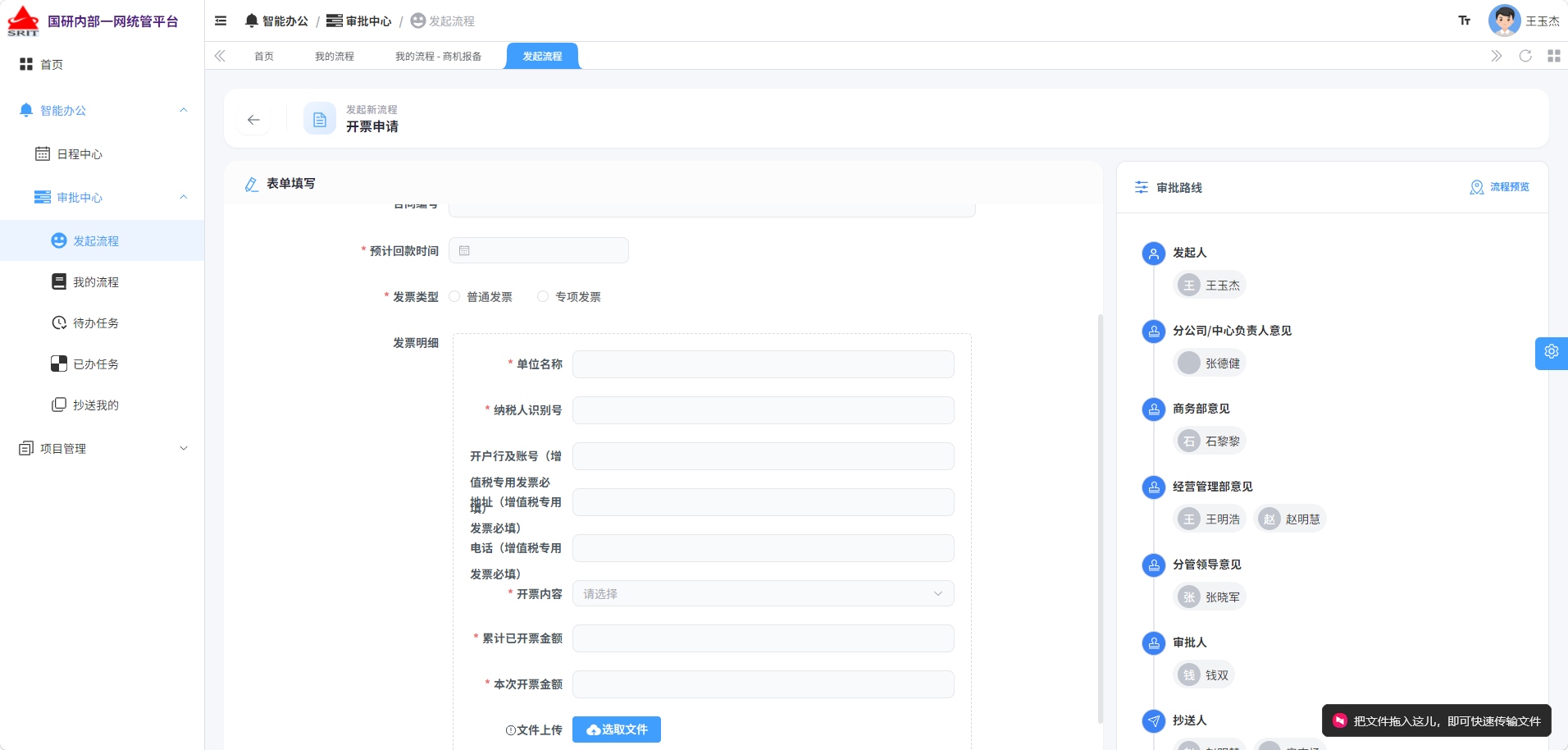Viewport: 1568px width, 750px height.
Task: Click the 单位名称 input field
Action: (763, 364)
